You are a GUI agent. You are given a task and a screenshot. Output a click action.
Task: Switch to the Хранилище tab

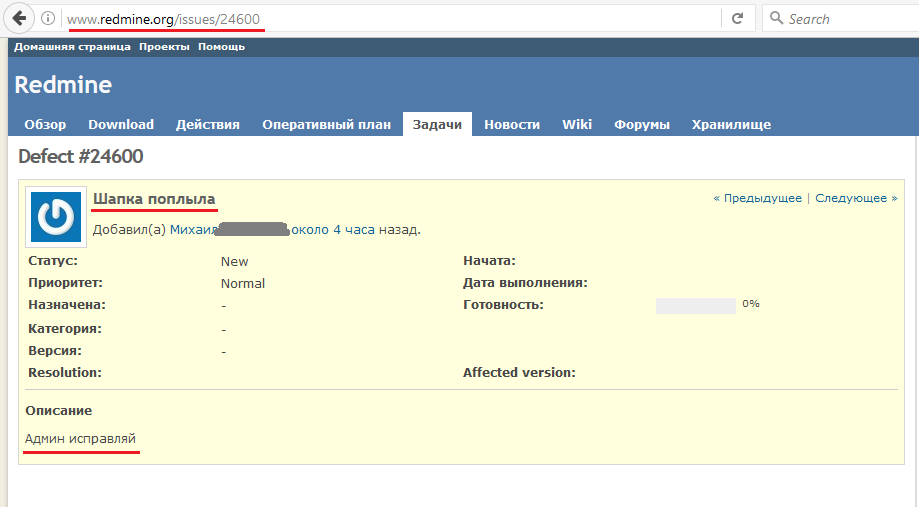pos(731,124)
